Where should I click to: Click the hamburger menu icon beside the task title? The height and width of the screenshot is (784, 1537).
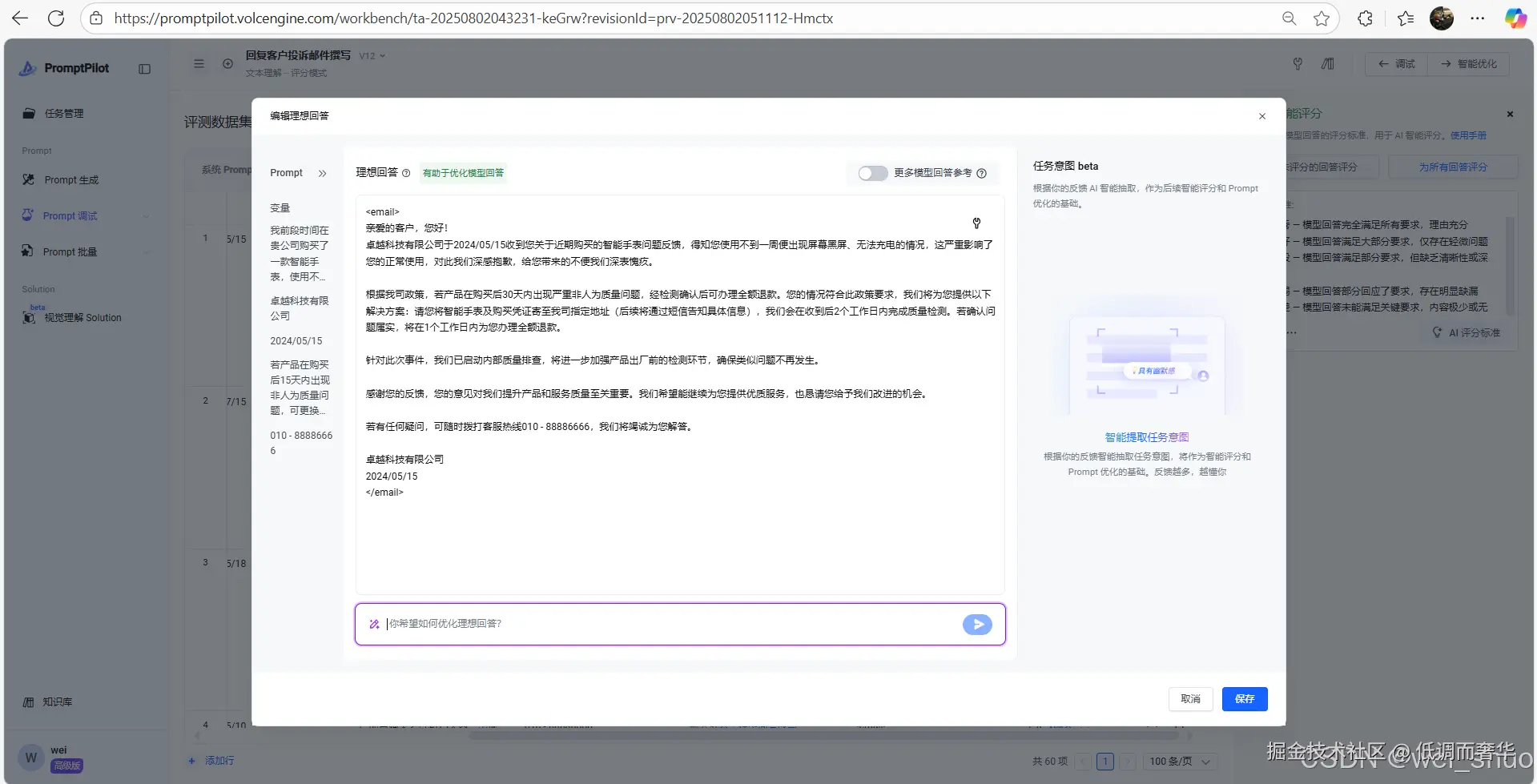(x=199, y=64)
